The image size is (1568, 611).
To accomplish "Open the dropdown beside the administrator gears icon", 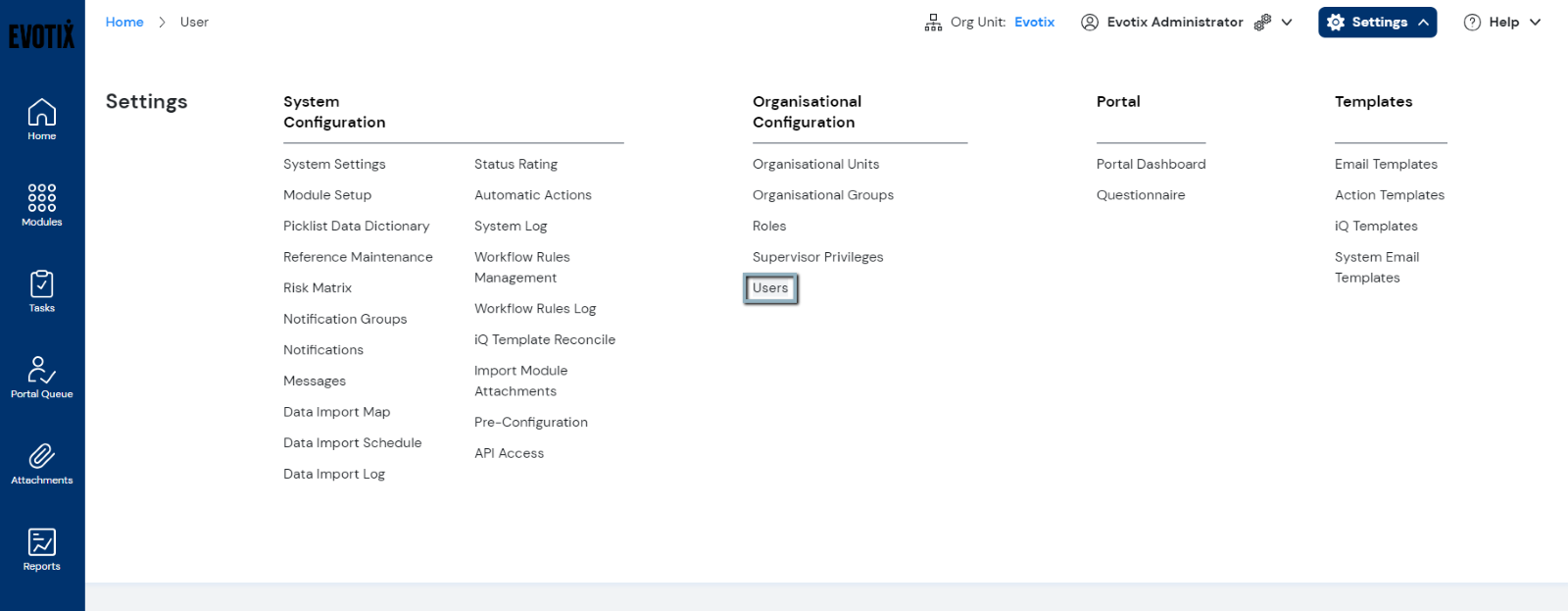I will tap(1286, 22).
